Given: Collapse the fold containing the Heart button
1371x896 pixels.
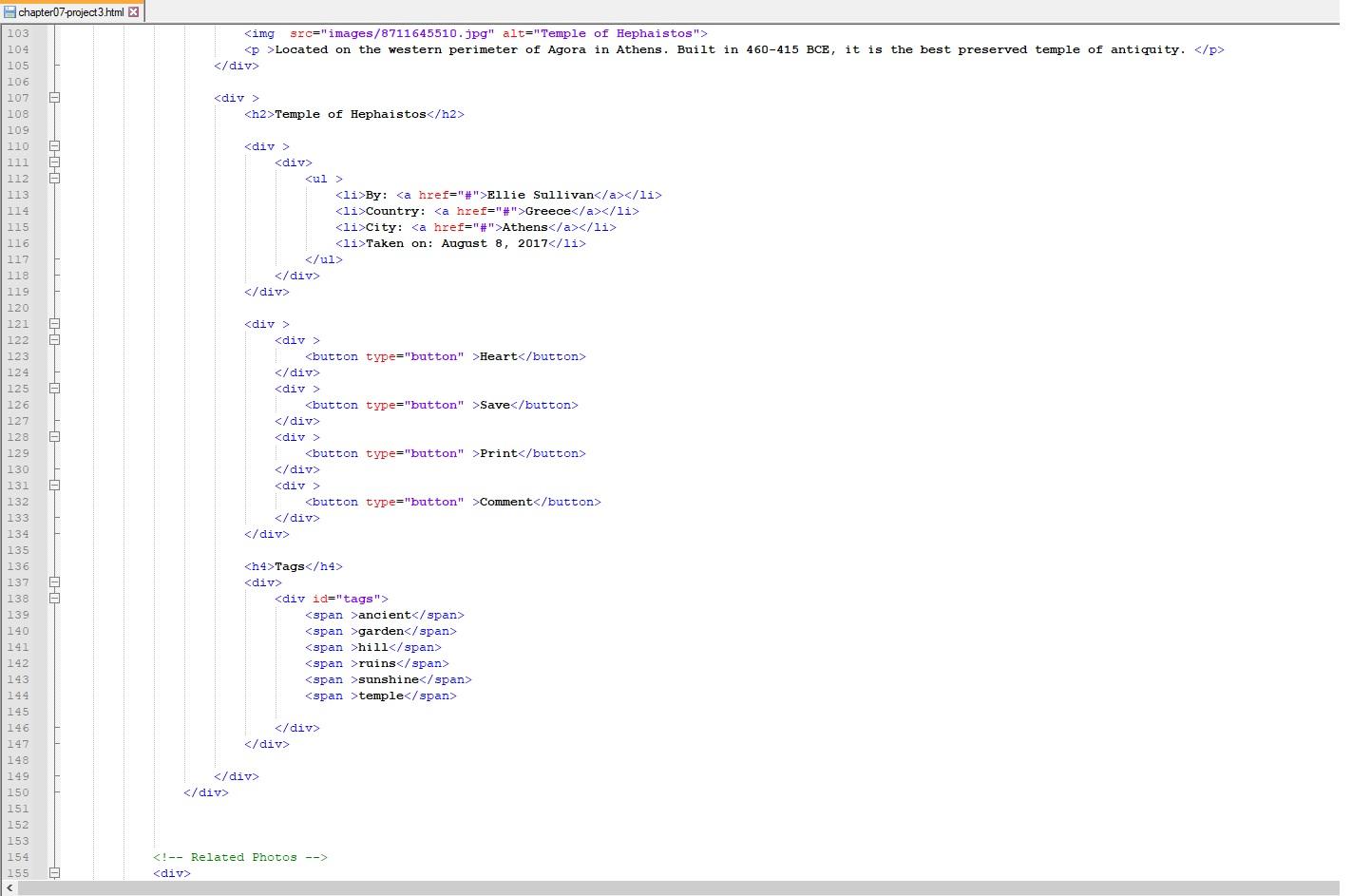Looking at the screenshot, I should tap(55, 340).
